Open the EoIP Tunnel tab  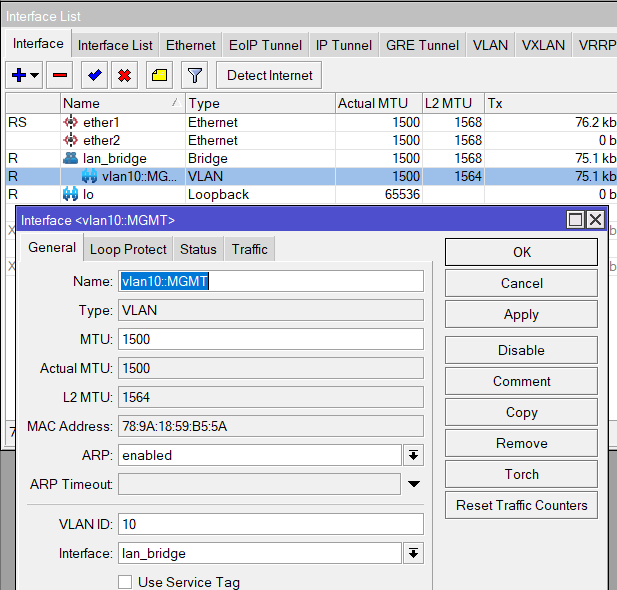[x=265, y=45]
